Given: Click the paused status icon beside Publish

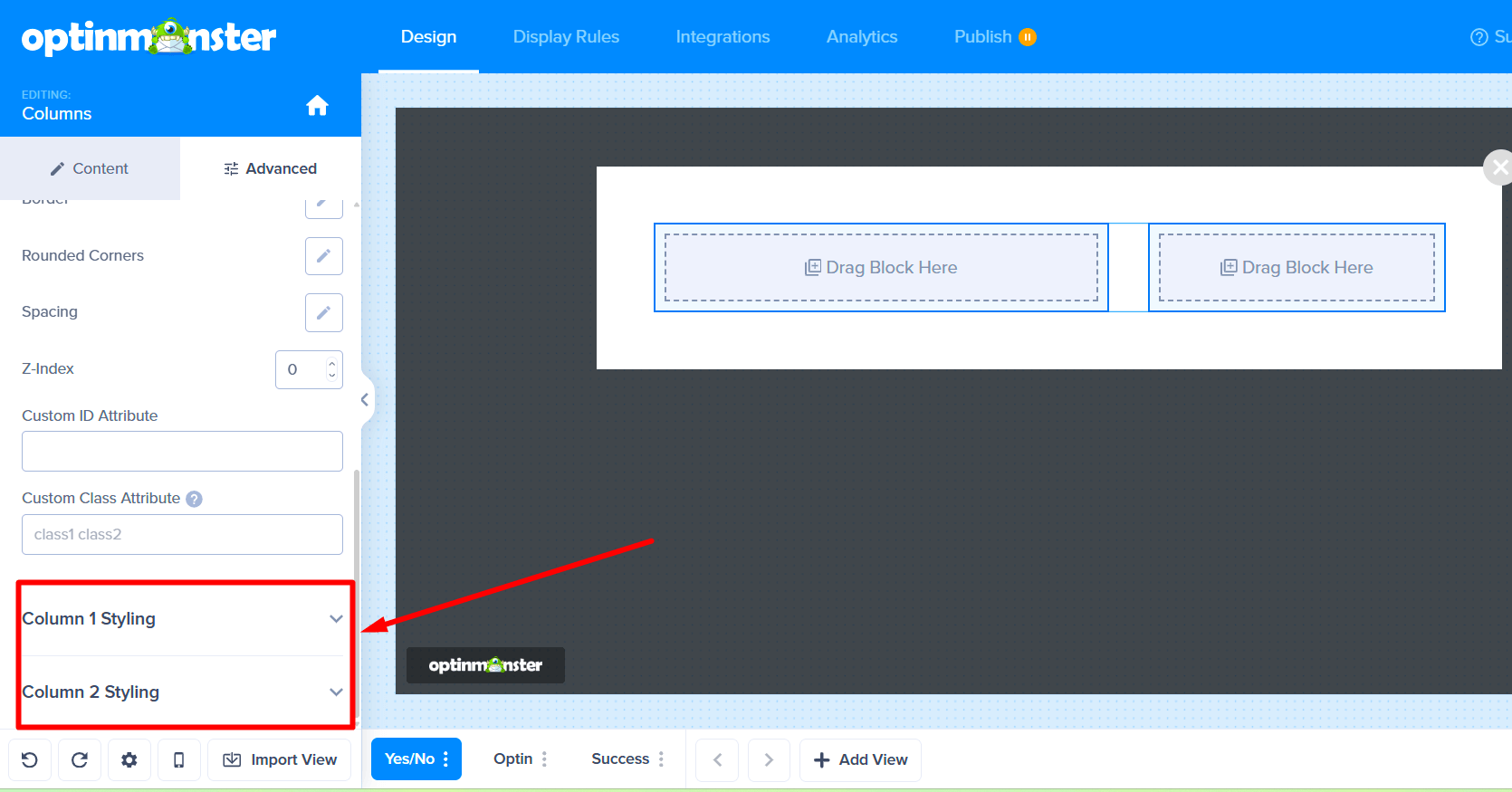Looking at the screenshot, I should 1028,37.
